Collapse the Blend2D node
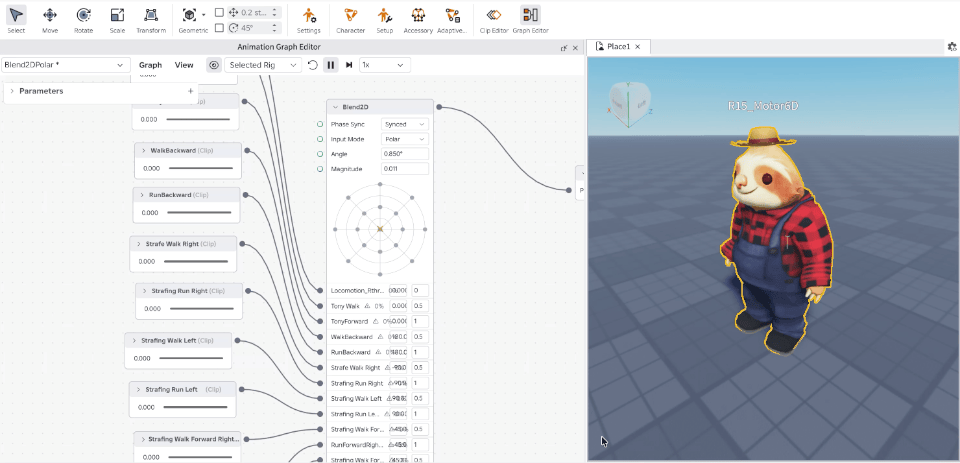 pyautogui.click(x=335, y=107)
